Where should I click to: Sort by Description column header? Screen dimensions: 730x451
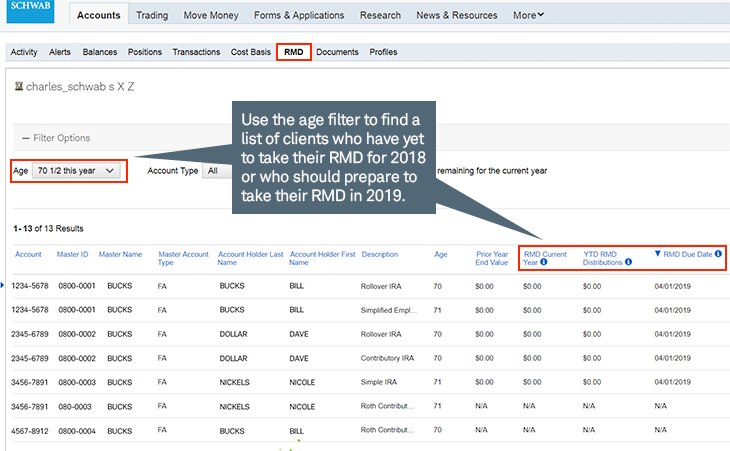pyautogui.click(x=379, y=254)
